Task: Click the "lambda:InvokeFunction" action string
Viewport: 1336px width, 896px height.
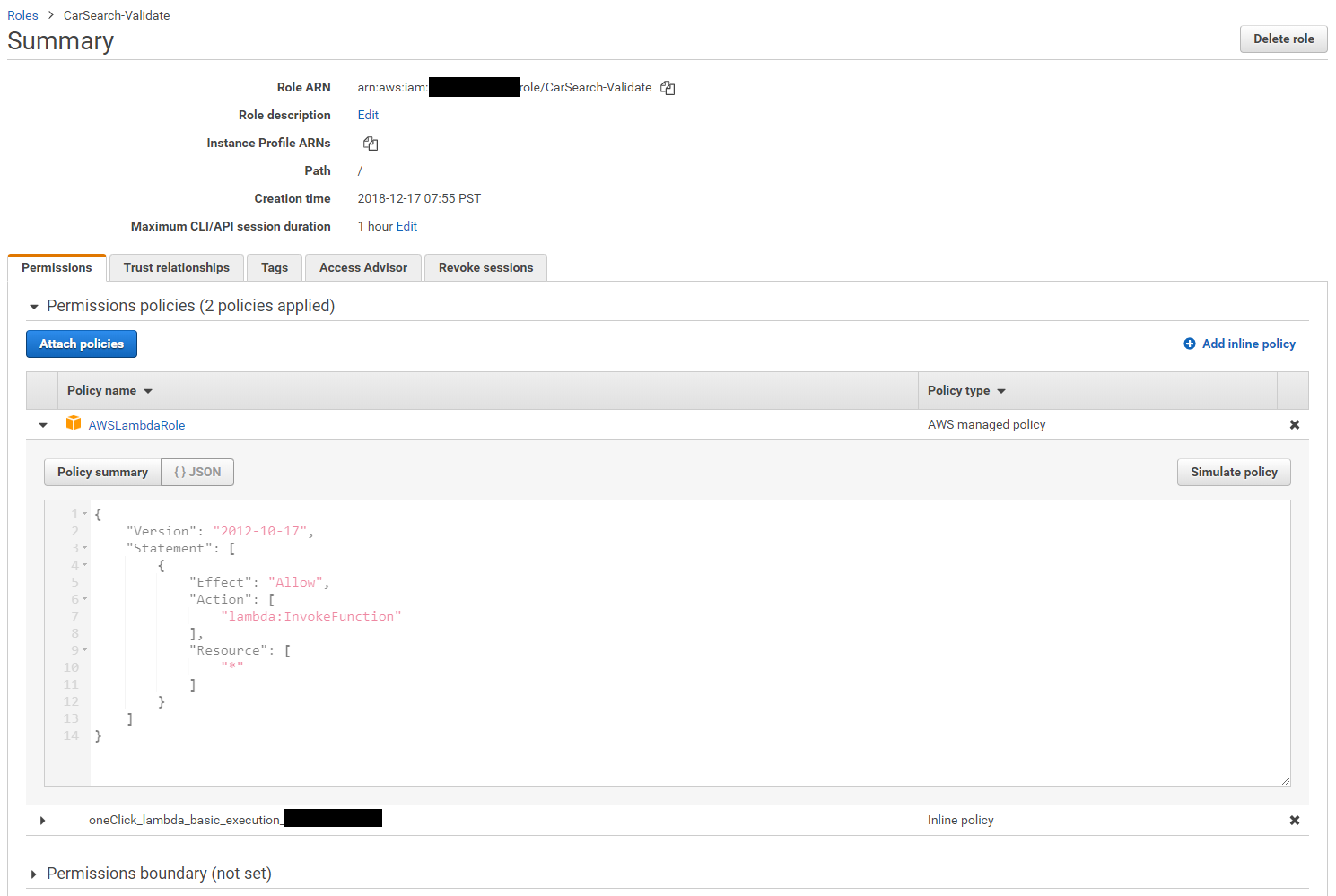Action: (310, 616)
